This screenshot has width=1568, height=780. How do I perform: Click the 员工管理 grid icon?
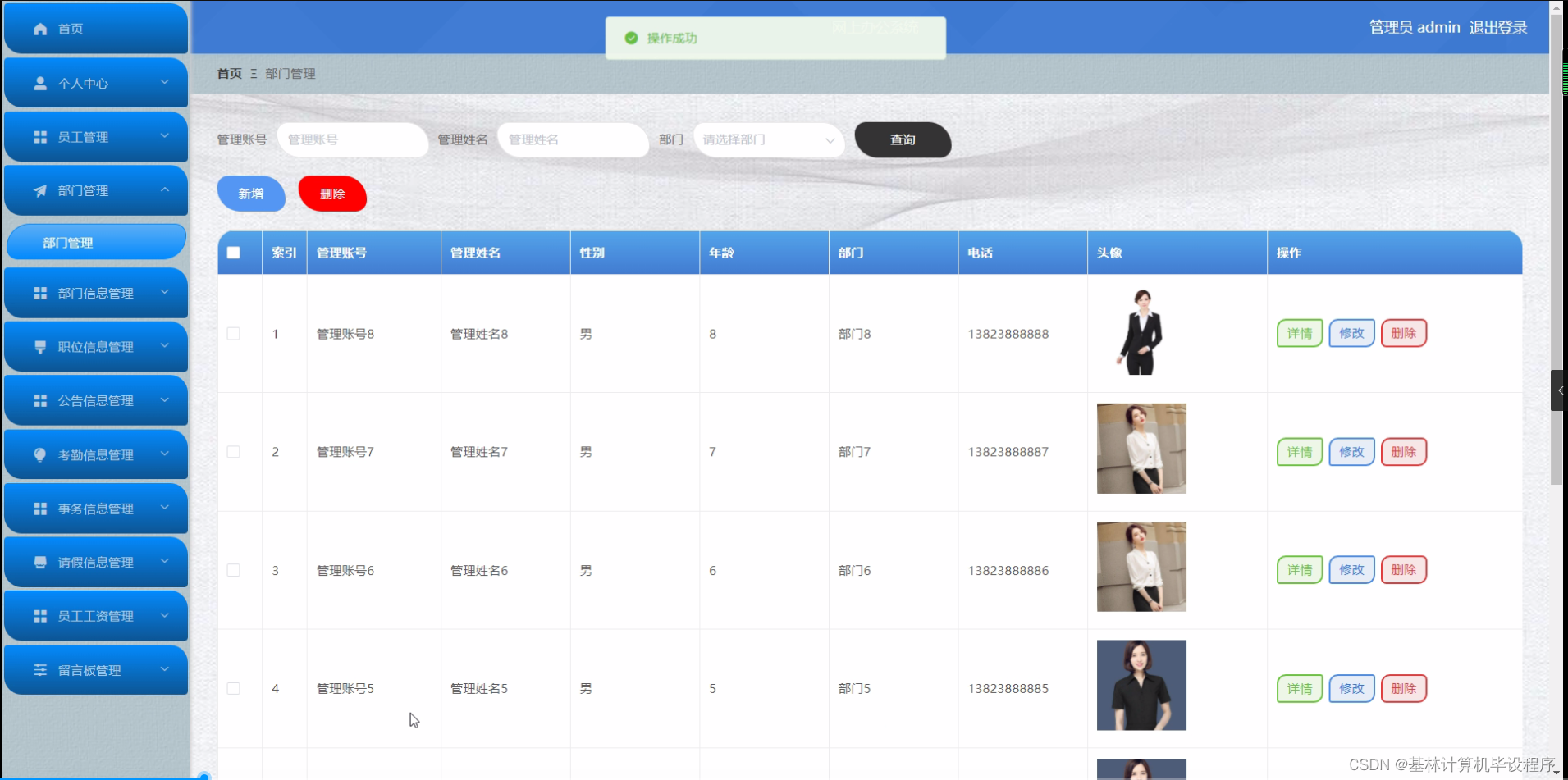click(40, 136)
